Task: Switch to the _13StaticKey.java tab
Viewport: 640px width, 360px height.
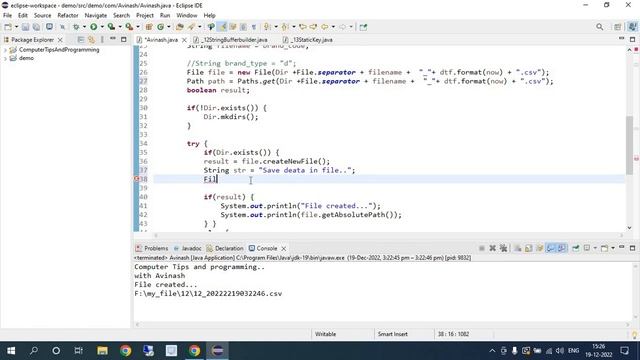Action: pyautogui.click(x=308, y=40)
